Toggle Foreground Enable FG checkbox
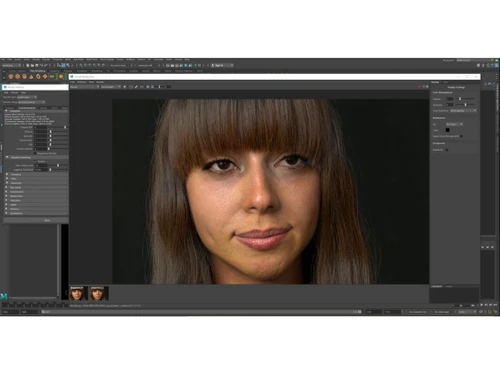 click(x=447, y=150)
